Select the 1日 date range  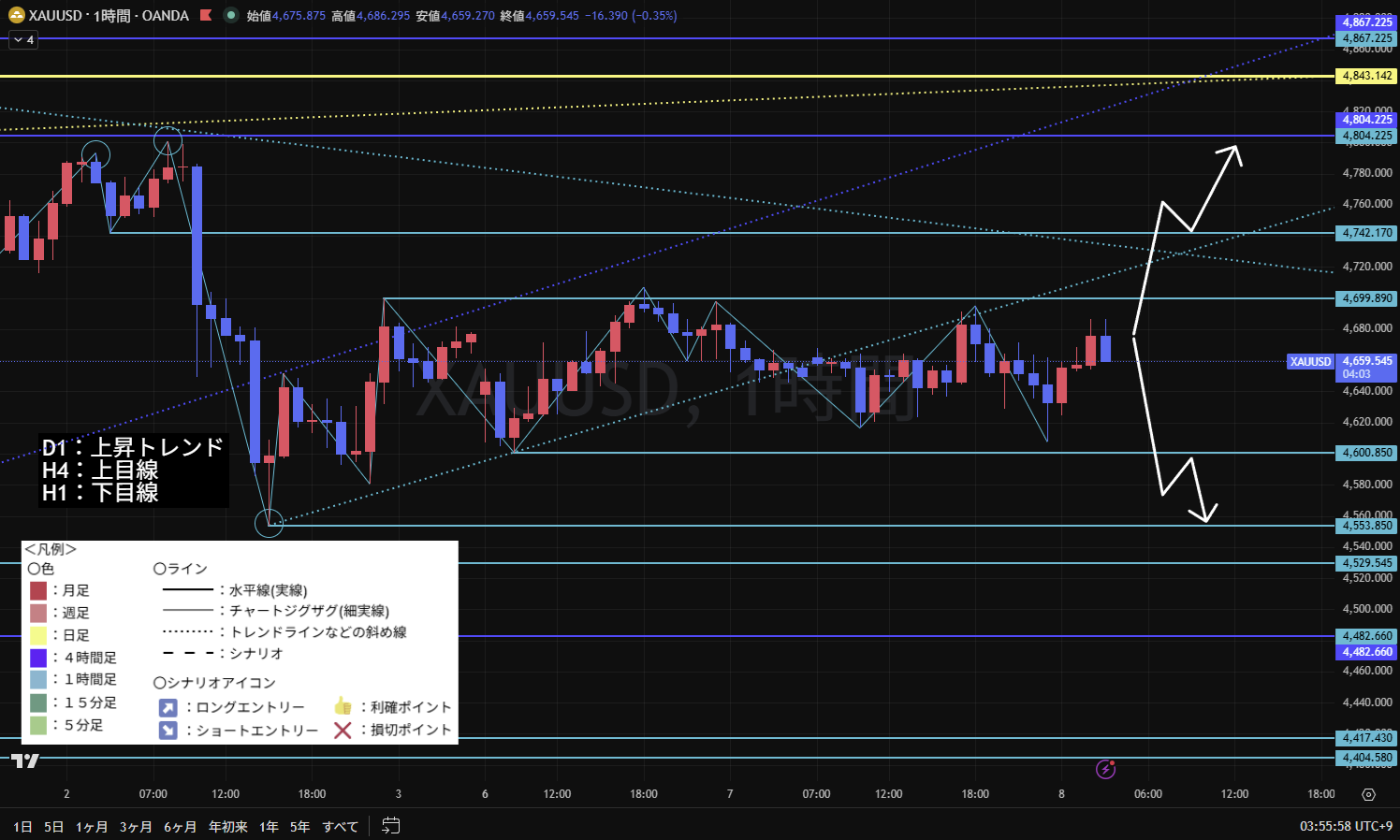tap(22, 827)
